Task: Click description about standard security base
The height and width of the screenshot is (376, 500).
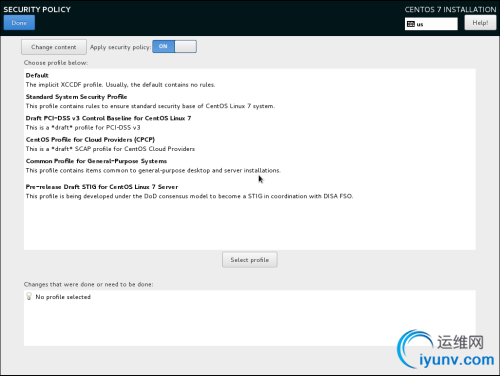Action: tap(150, 106)
